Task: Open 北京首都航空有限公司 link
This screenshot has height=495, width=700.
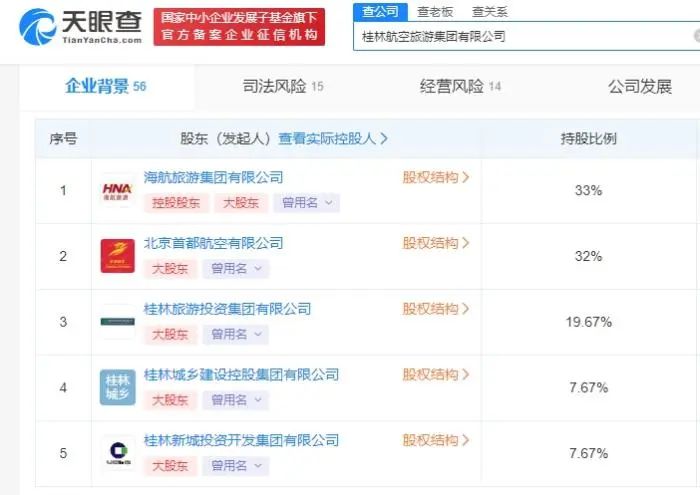Action: (213, 243)
